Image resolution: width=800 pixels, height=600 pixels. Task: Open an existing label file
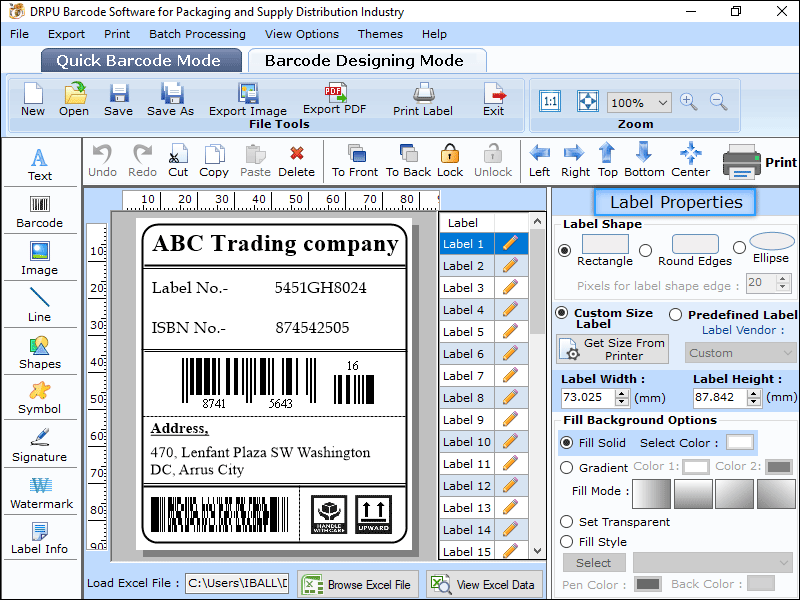[74, 99]
